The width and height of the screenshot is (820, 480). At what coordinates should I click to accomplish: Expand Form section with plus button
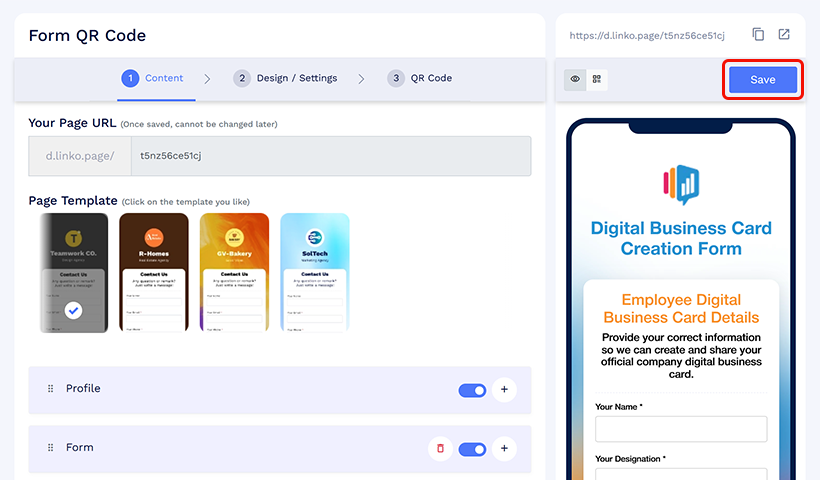point(504,449)
